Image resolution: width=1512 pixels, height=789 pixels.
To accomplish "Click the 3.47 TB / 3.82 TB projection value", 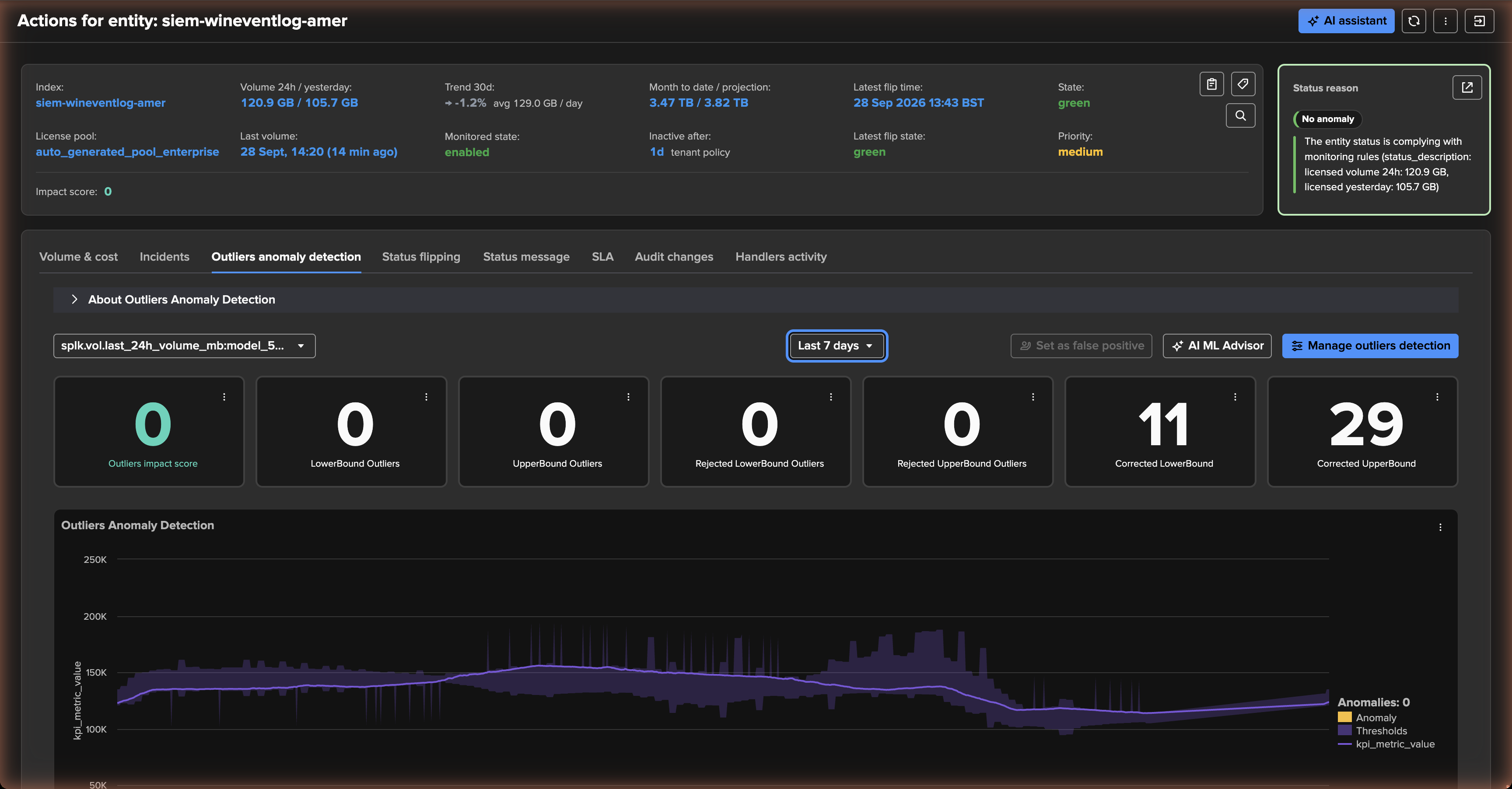I will click(699, 103).
